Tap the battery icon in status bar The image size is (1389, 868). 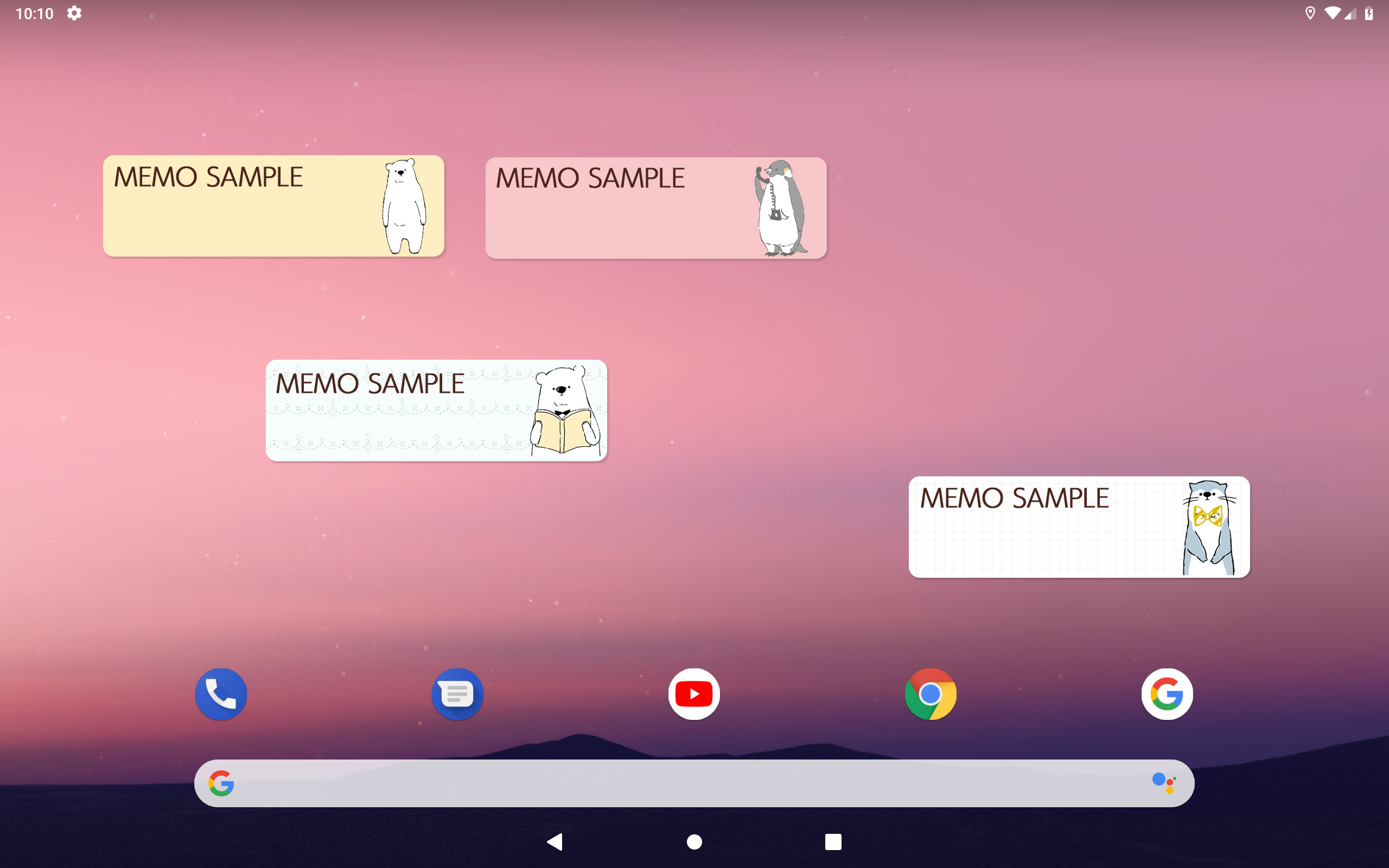(1369, 13)
